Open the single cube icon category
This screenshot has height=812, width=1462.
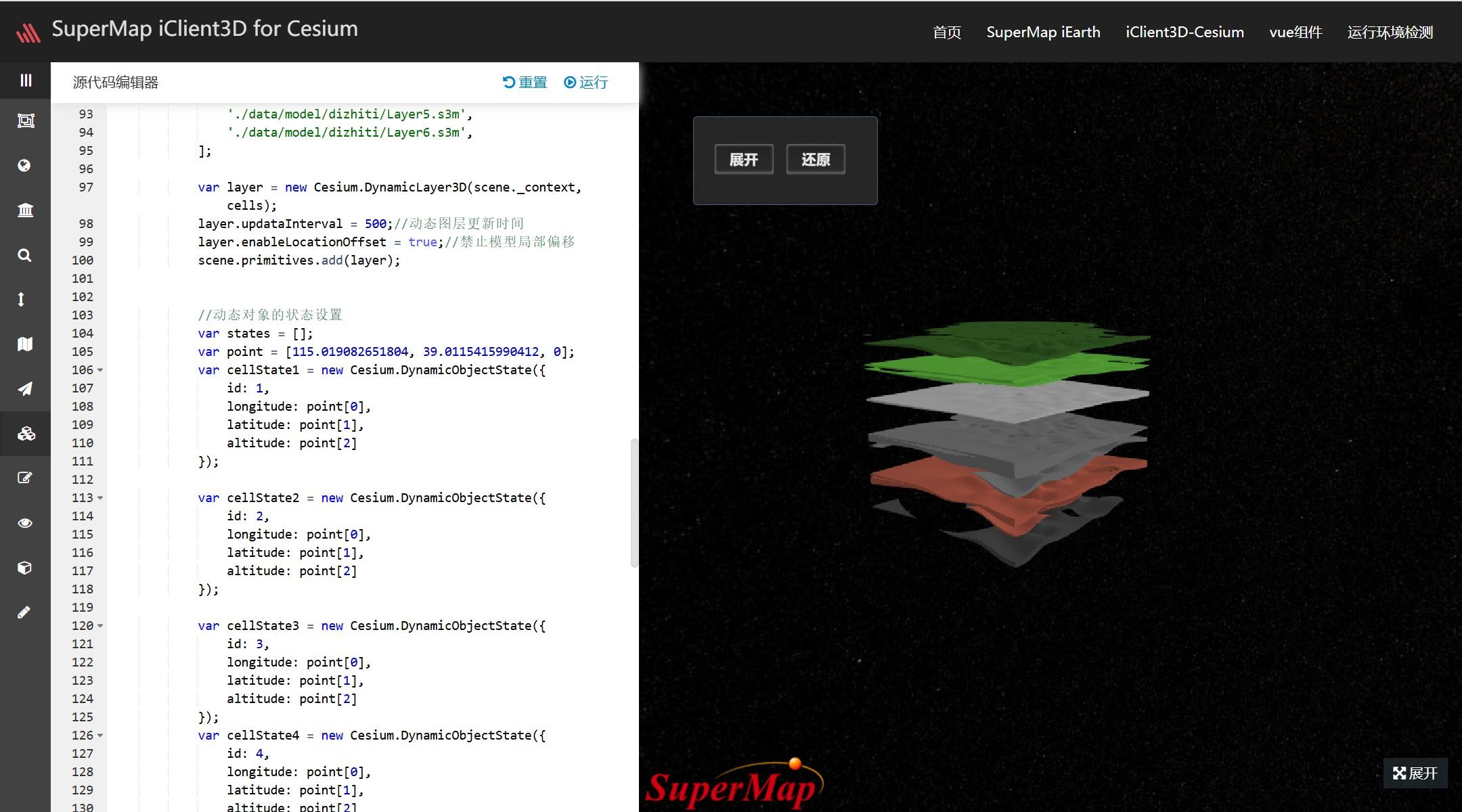24,568
